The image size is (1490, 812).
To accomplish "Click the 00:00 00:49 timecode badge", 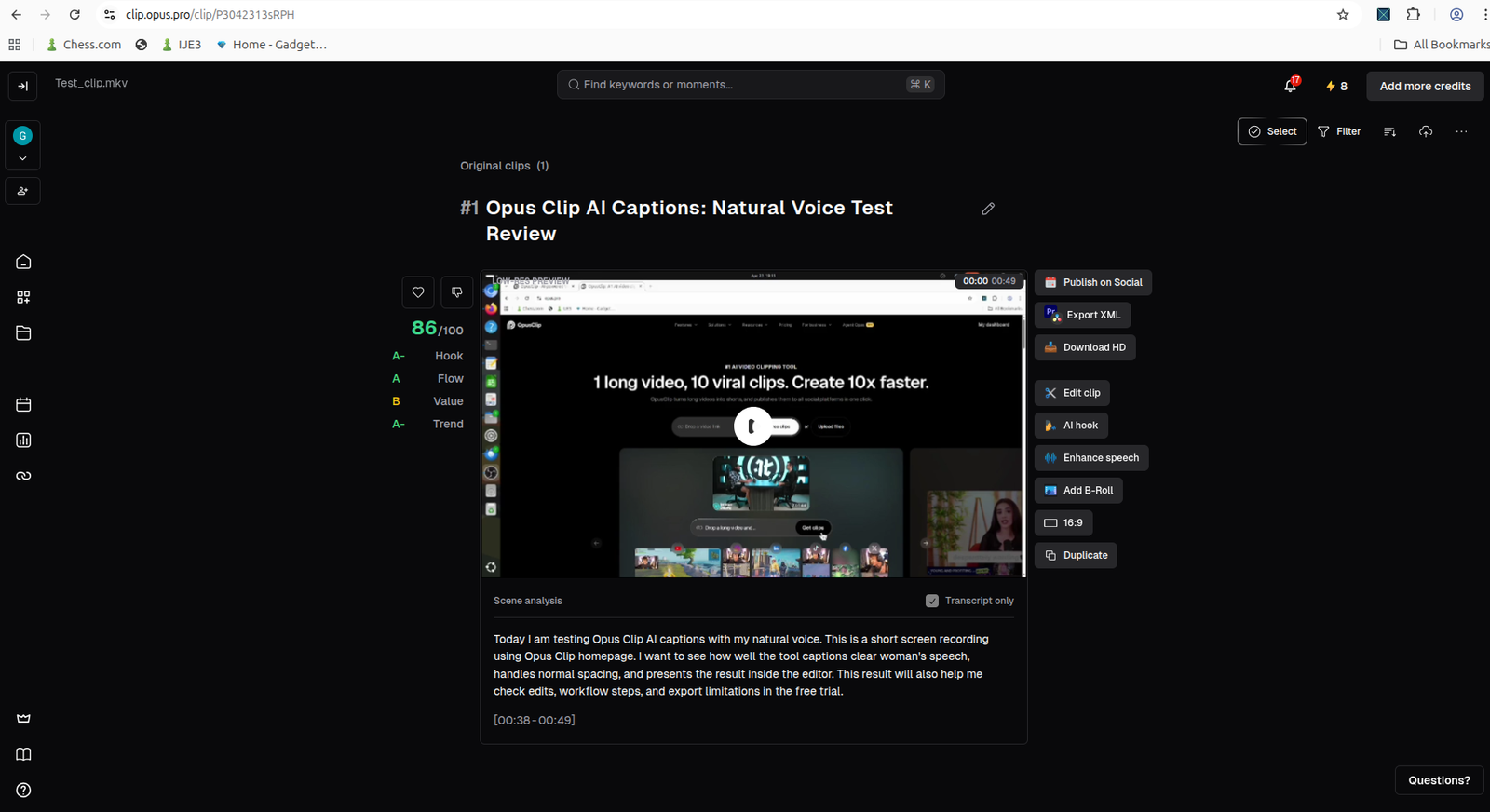I will [x=989, y=281].
